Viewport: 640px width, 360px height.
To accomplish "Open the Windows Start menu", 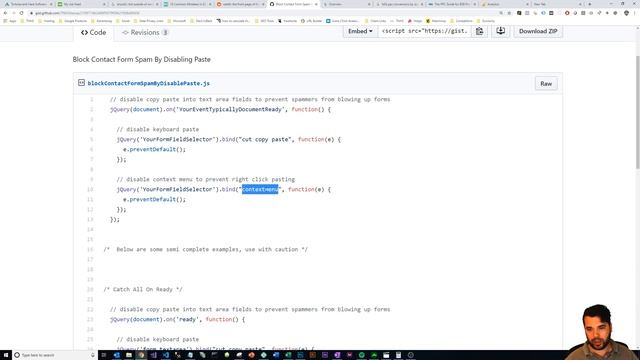I will 6,355.
